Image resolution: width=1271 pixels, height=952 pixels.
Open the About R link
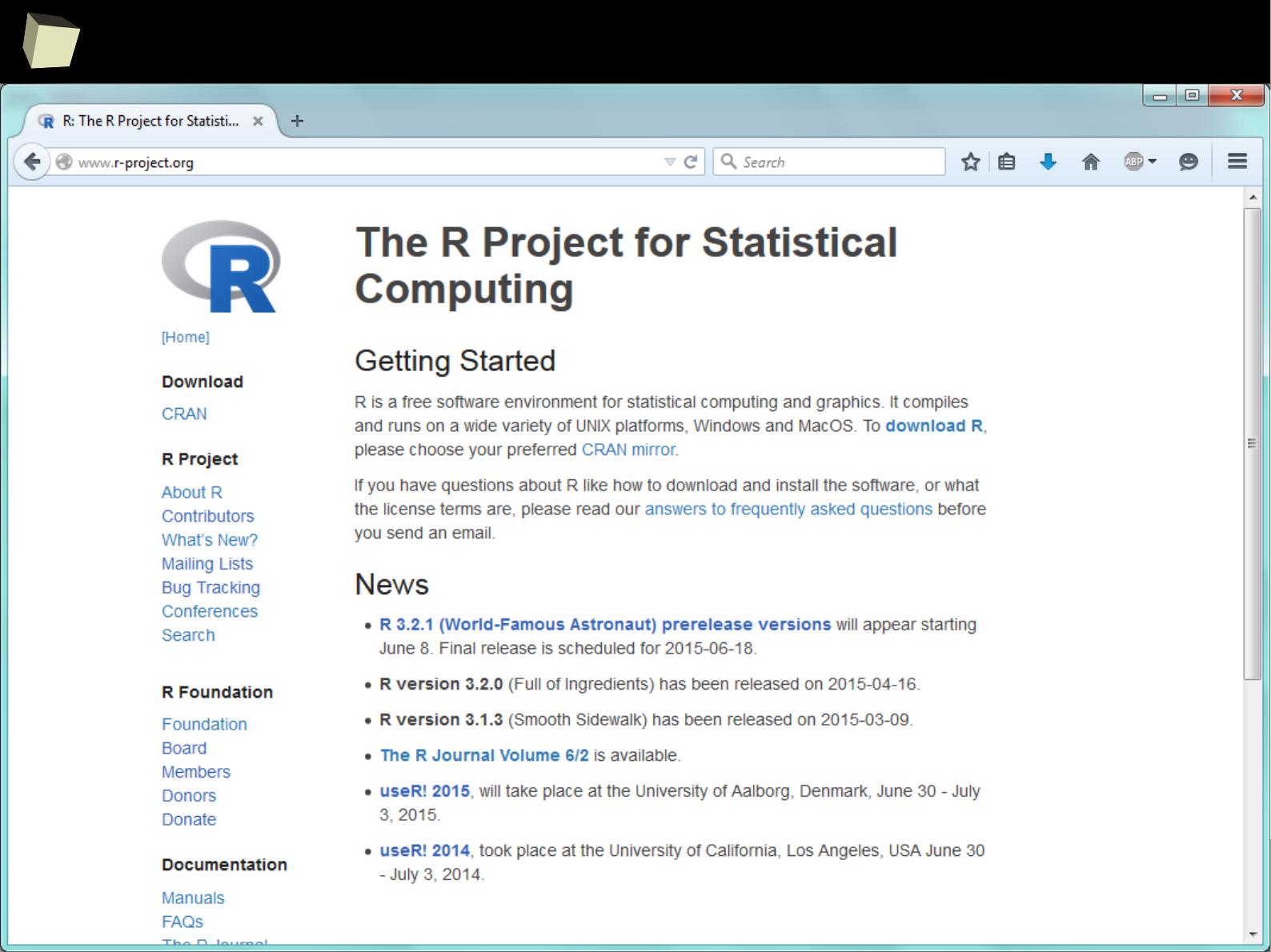point(191,492)
